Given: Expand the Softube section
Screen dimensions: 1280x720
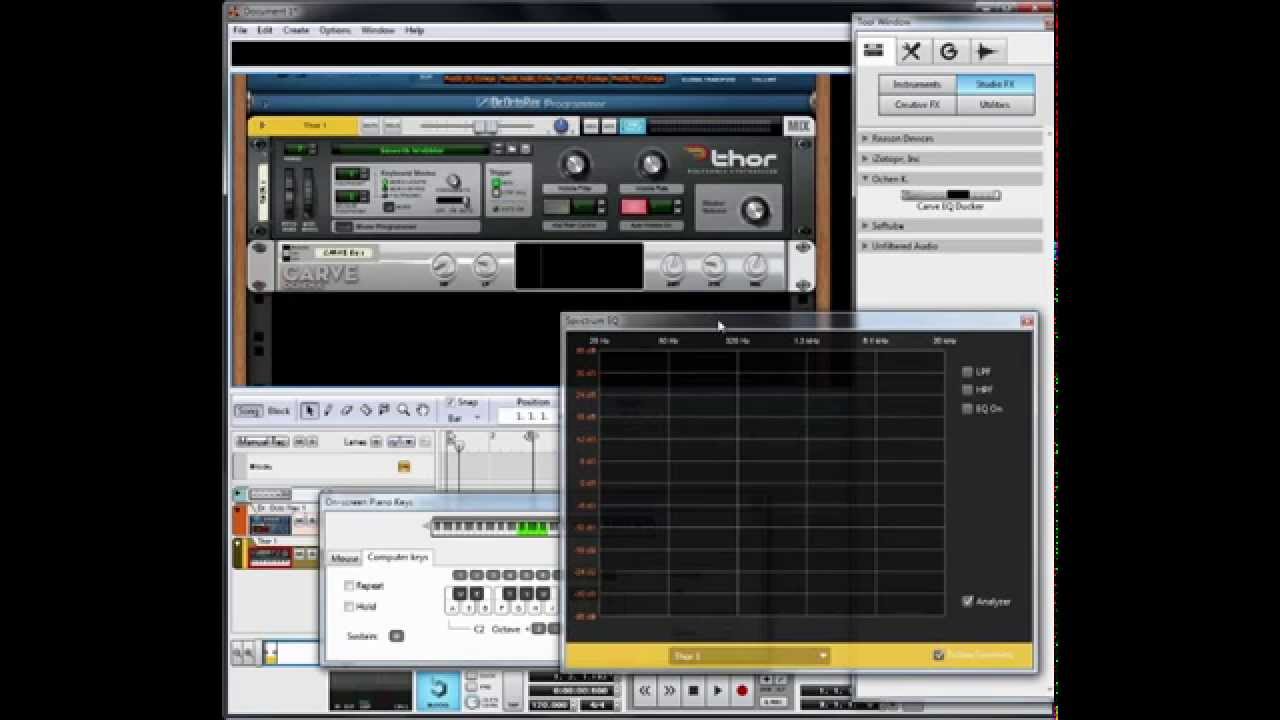Looking at the screenshot, I should [x=865, y=226].
